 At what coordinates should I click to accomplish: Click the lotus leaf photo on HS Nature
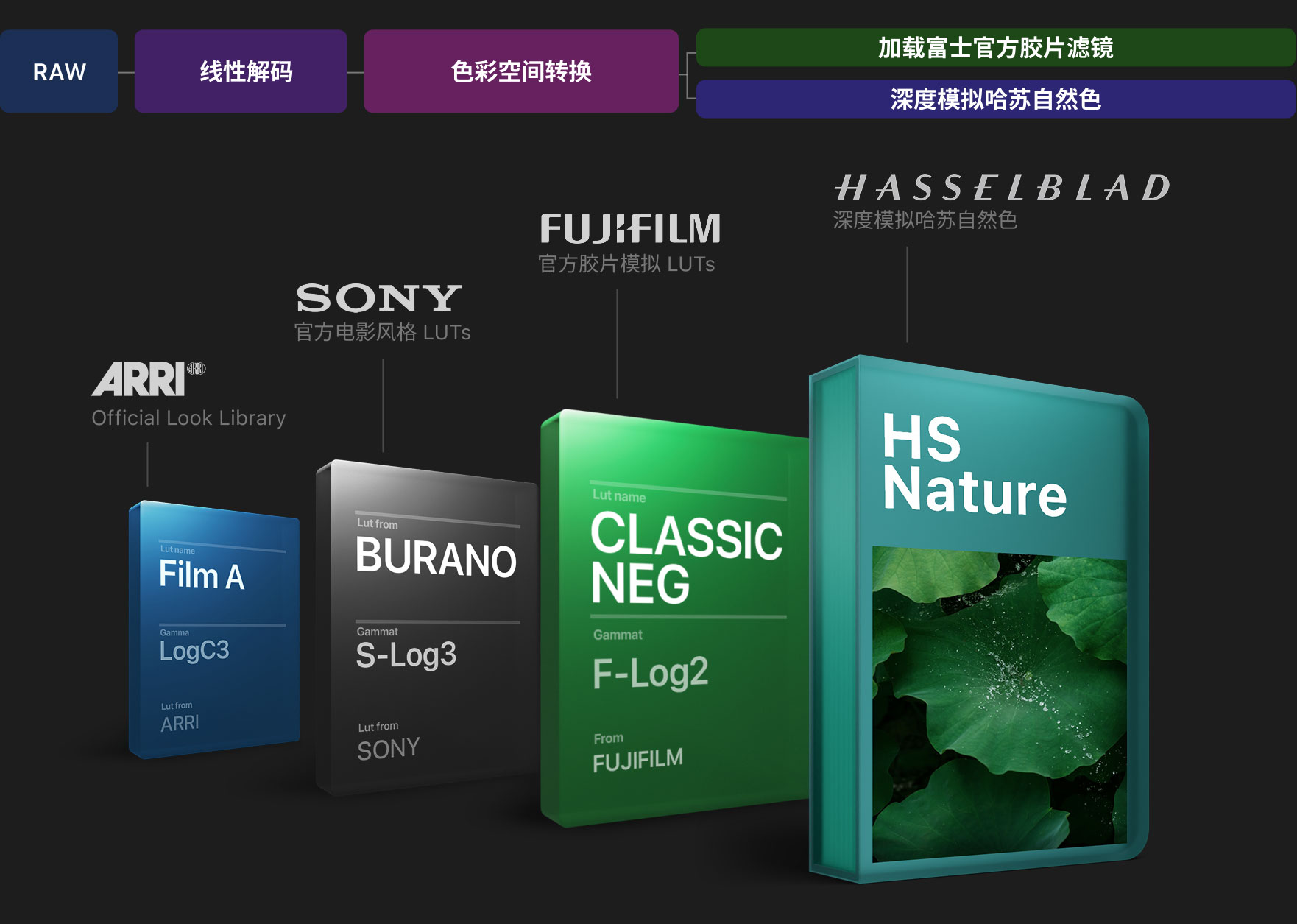tap(1000, 705)
